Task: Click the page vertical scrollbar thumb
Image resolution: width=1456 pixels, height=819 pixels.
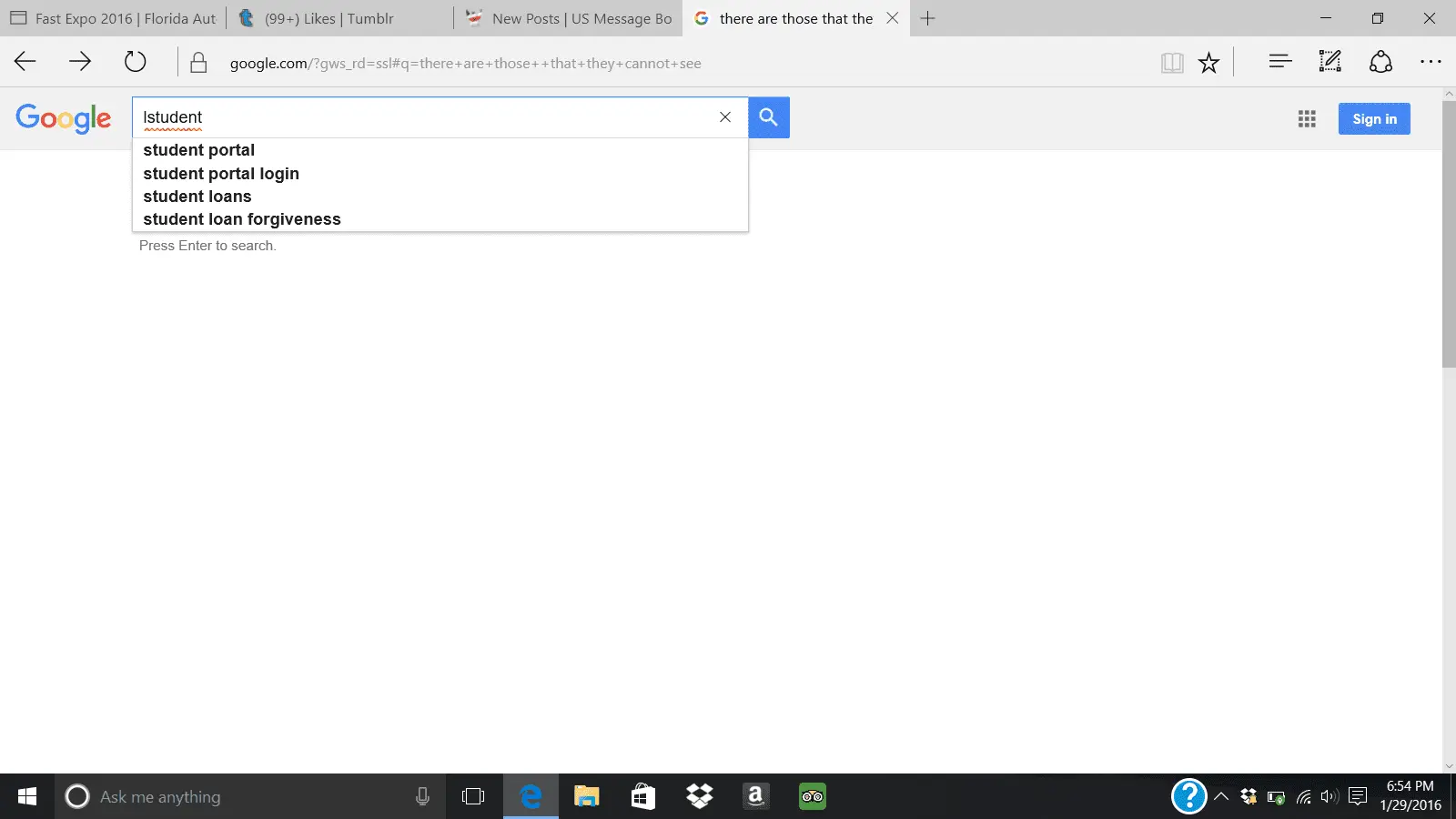Action: coord(1449,233)
